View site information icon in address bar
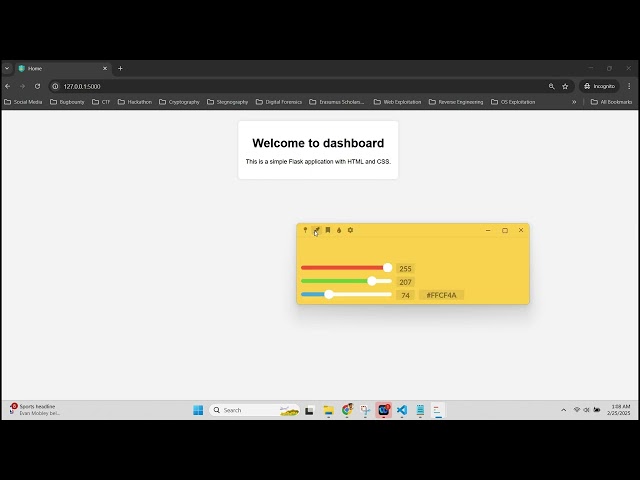The image size is (640, 480). pyautogui.click(x=56, y=87)
